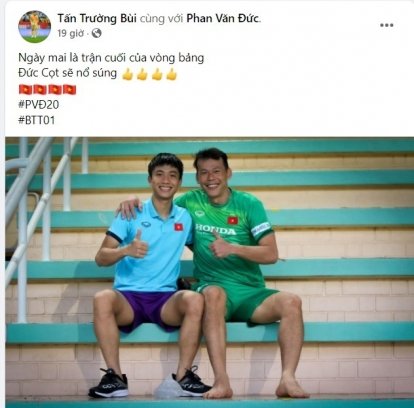Click the last Vietnam flag emoji
This screenshot has width=414, height=408.
tap(70, 90)
